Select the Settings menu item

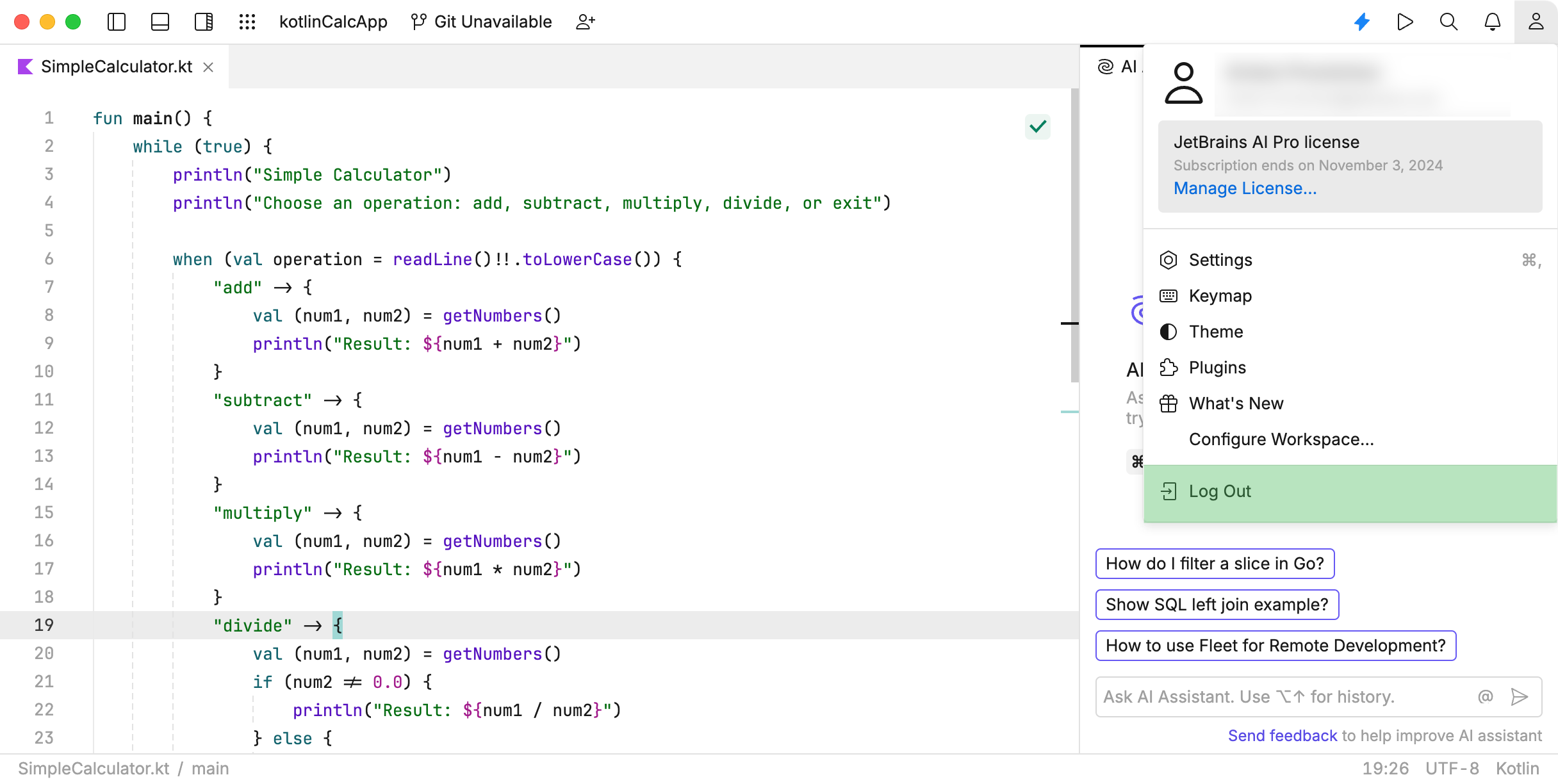pos(1221,260)
